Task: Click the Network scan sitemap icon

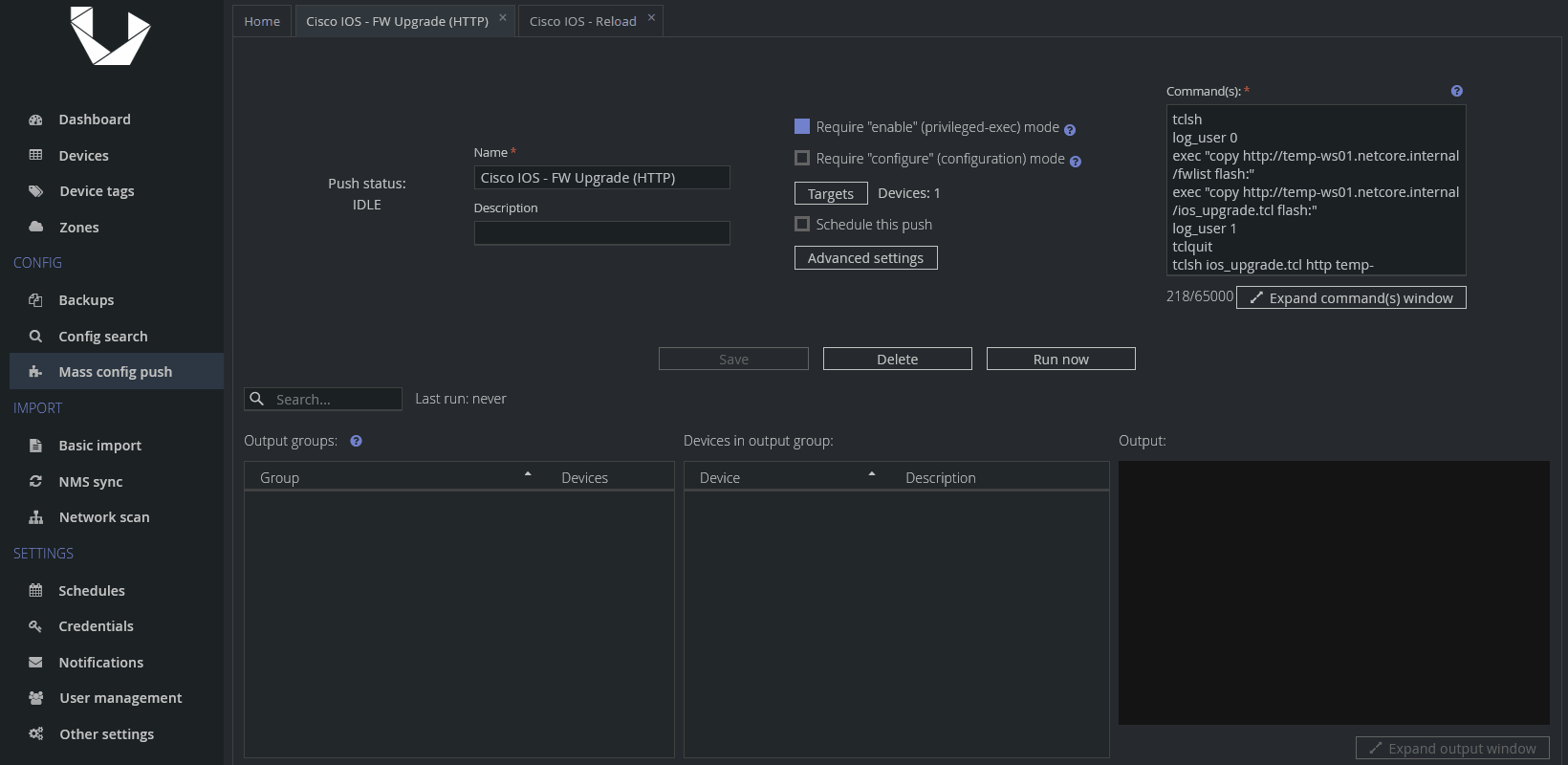Action: [x=35, y=517]
